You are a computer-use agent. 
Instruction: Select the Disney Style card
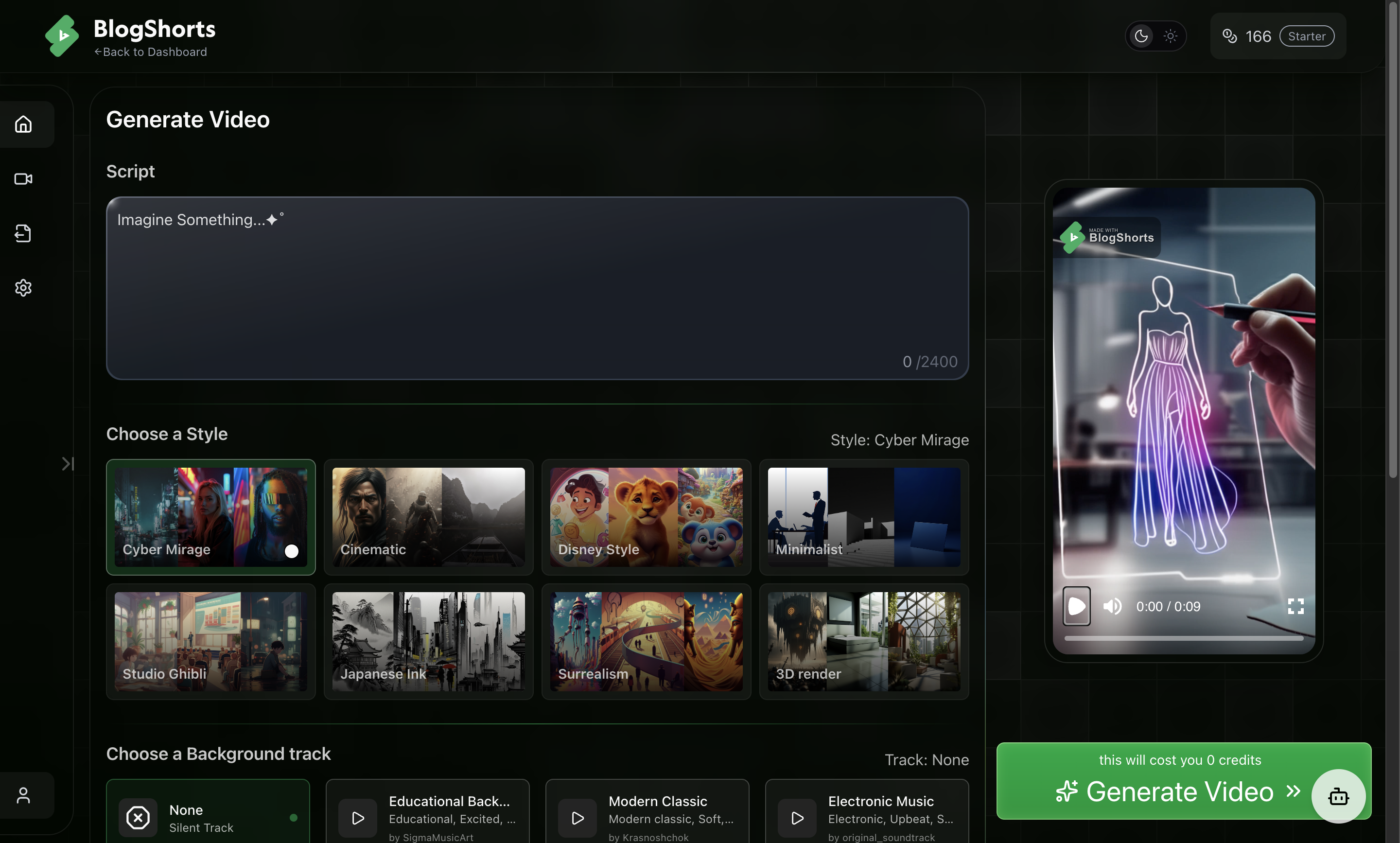click(x=647, y=517)
